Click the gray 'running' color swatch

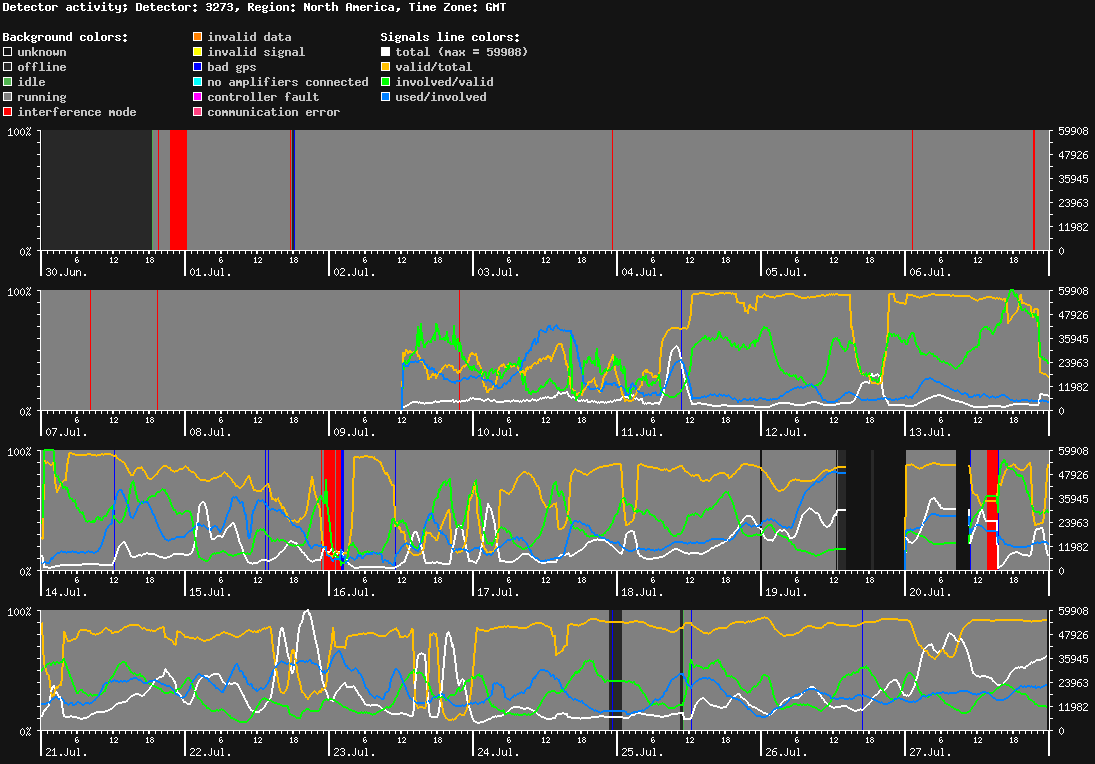8,97
